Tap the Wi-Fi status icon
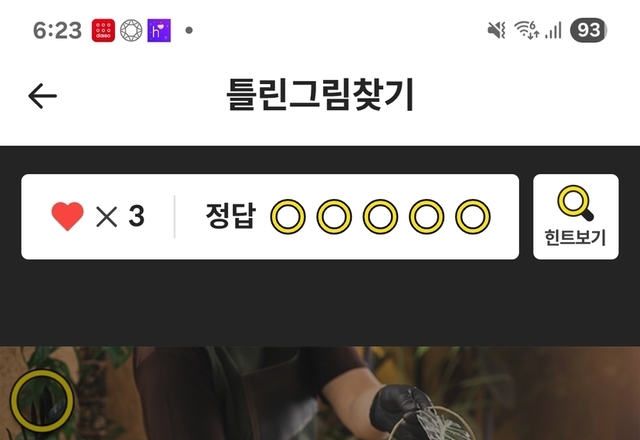The height and width of the screenshot is (440, 640). [527, 30]
